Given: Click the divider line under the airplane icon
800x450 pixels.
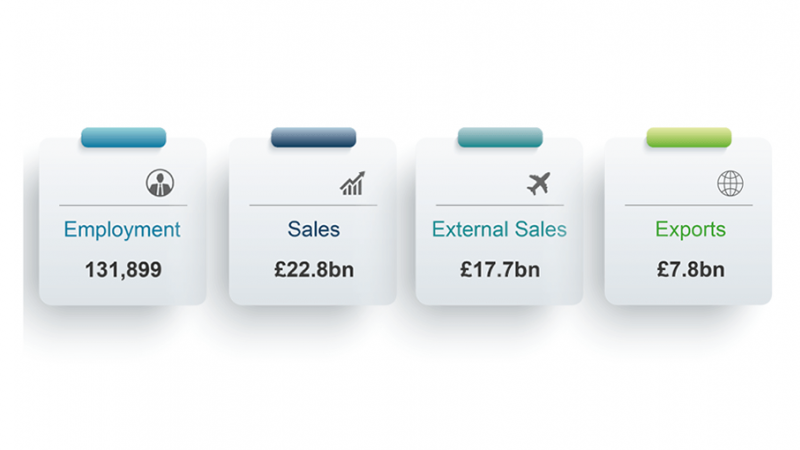Looking at the screenshot, I should click(x=499, y=205).
